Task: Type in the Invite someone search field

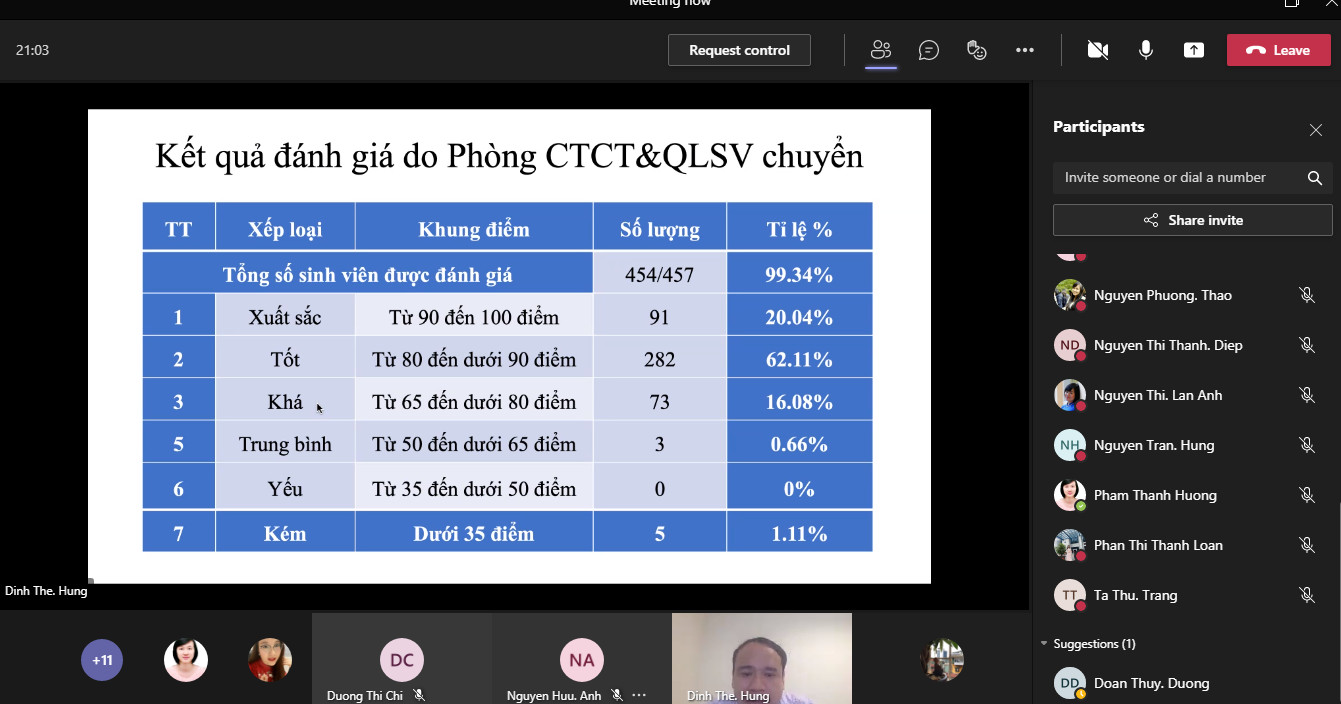Action: pyautogui.click(x=1175, y=178)
